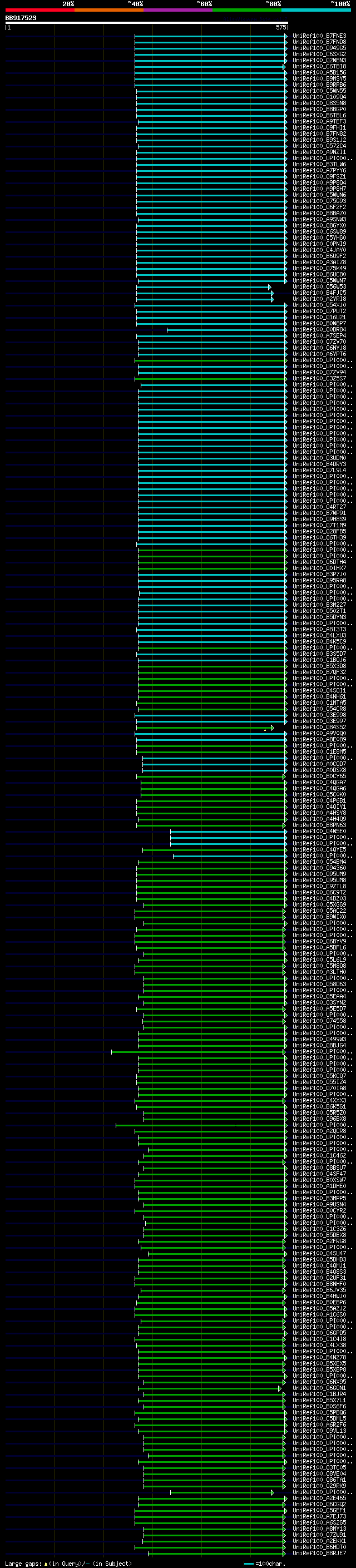Pick hit UniRef100_B8NHF0

pos(319,1285)
